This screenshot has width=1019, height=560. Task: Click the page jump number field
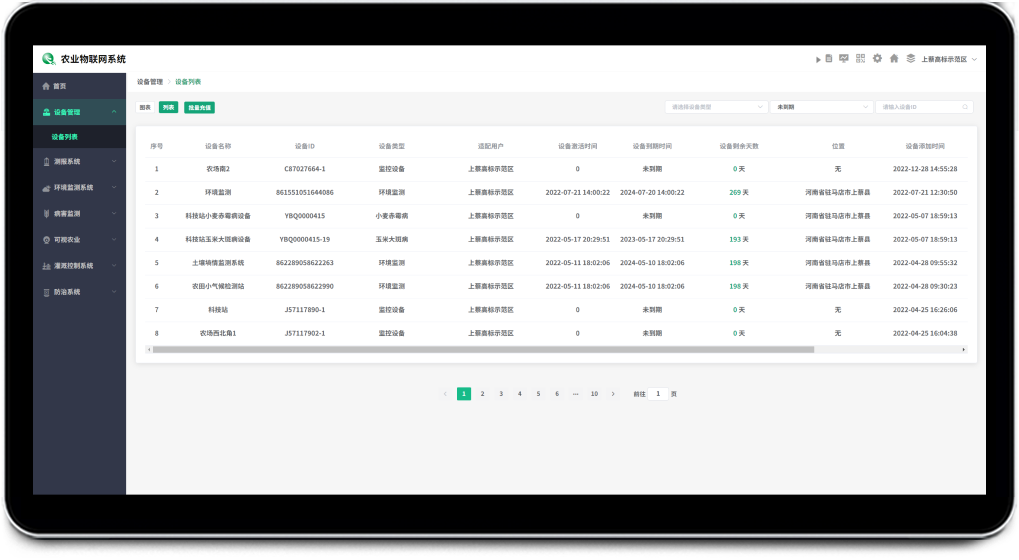tap(658, 394)
